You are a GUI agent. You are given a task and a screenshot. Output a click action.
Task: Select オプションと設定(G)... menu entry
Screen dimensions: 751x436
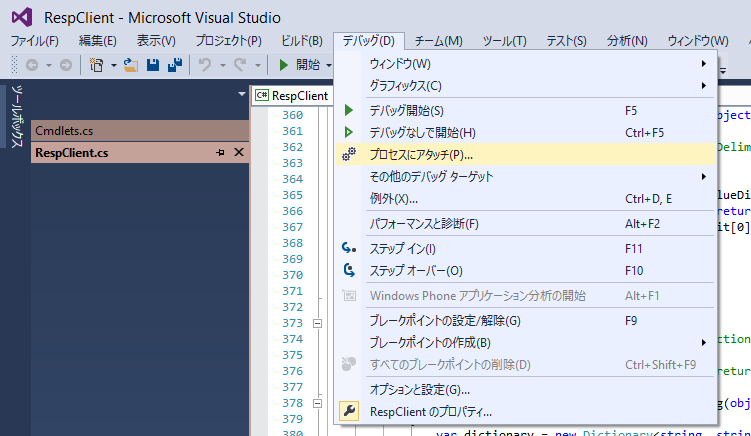525,390
